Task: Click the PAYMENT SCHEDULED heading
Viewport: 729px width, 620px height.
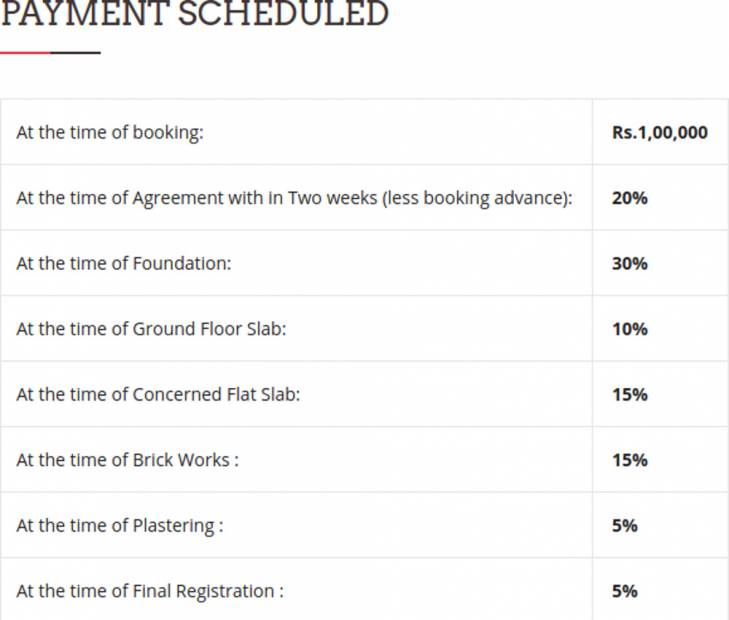Action: (194, 15)
